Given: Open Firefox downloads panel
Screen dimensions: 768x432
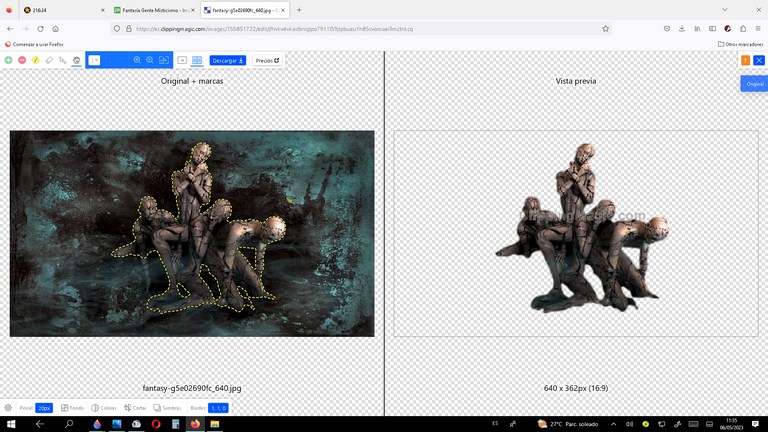Looking at the screenshot, I should click(x=682, y=29).
